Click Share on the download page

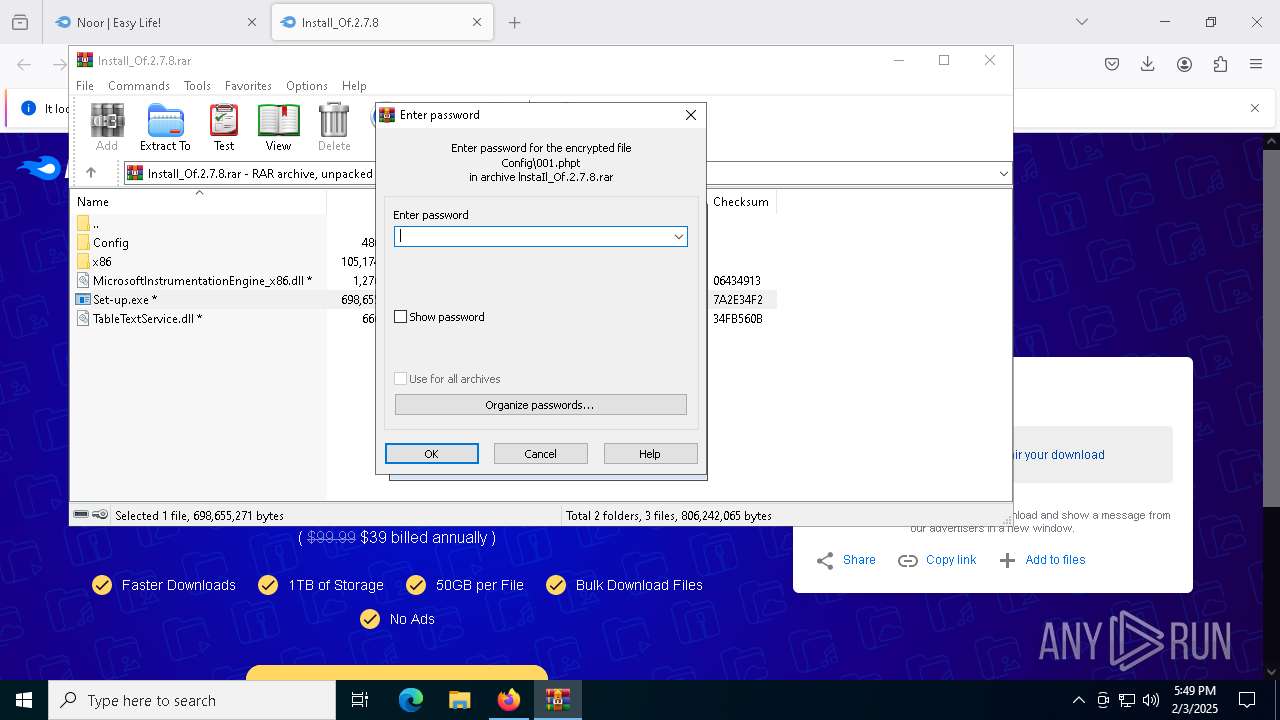click(x=846, y=560)
